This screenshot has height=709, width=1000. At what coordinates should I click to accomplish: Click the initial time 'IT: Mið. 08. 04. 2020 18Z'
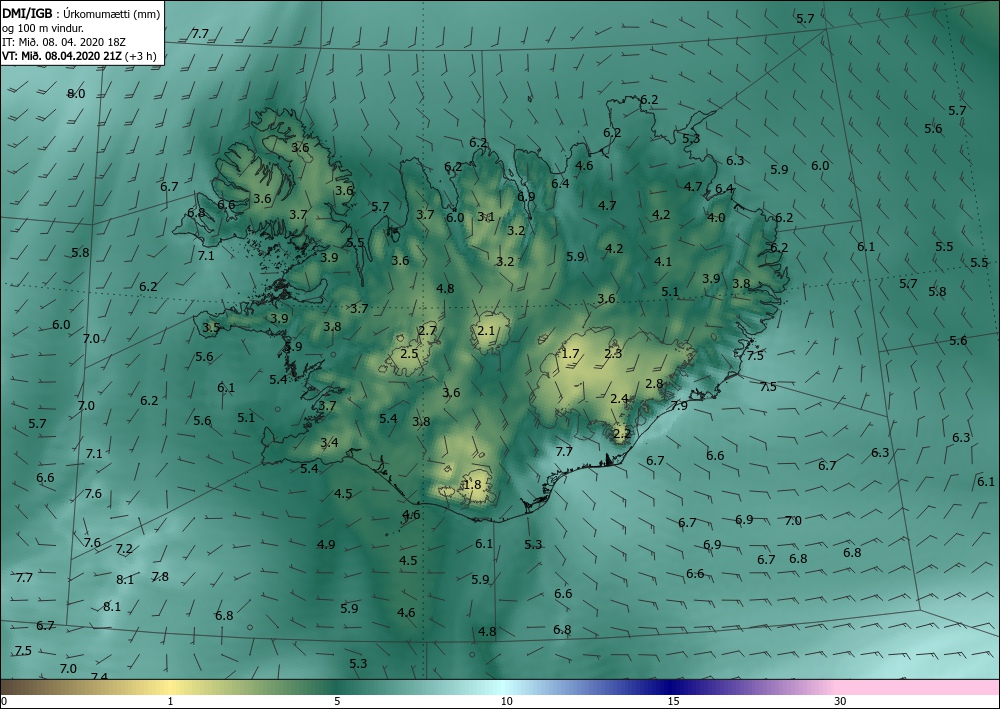pyautogui.click(x=64, y=41)
